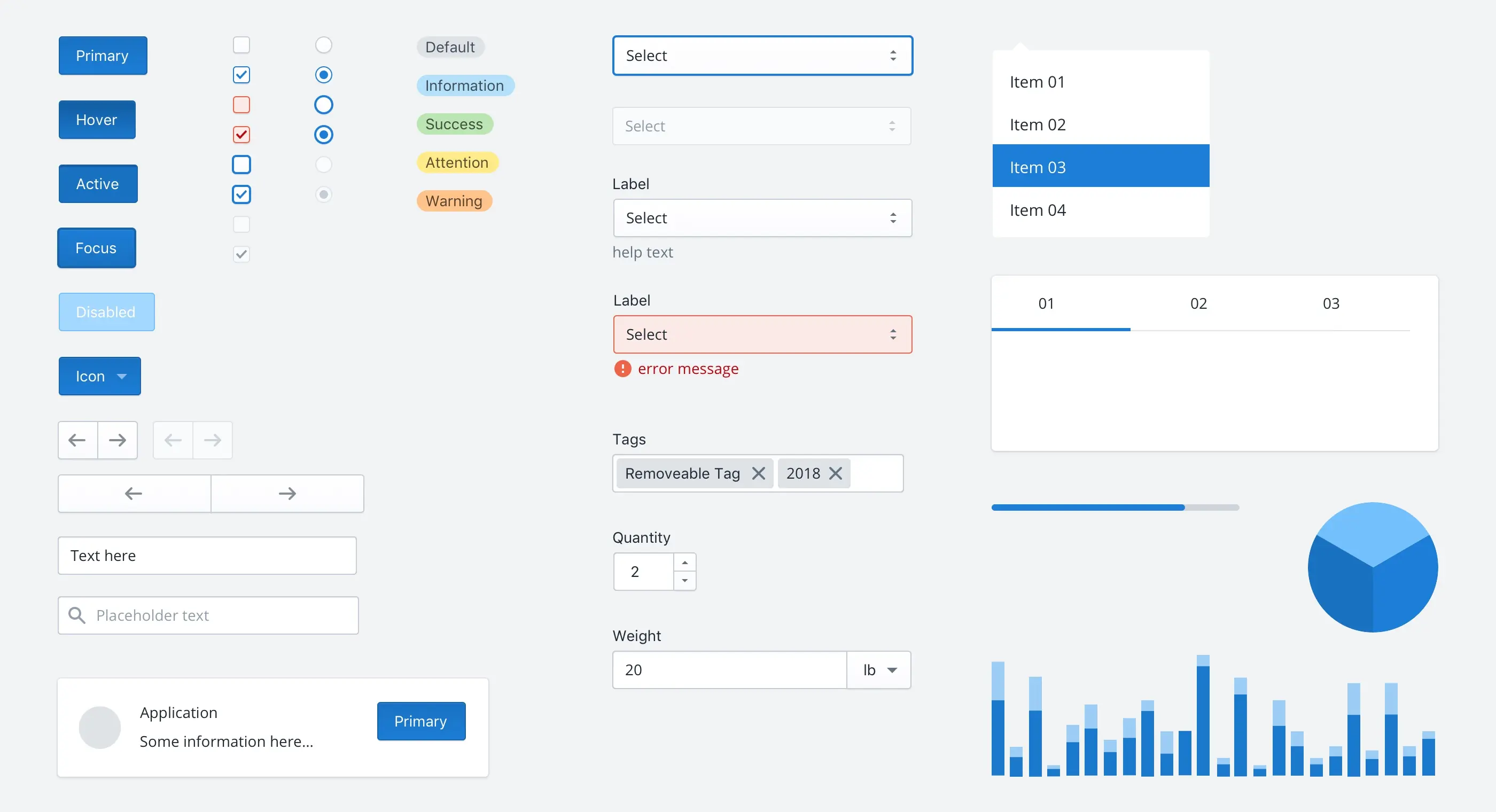Click the left arrow navigation icon
The image size is (1496, 812).
click(x=76, y=440)
